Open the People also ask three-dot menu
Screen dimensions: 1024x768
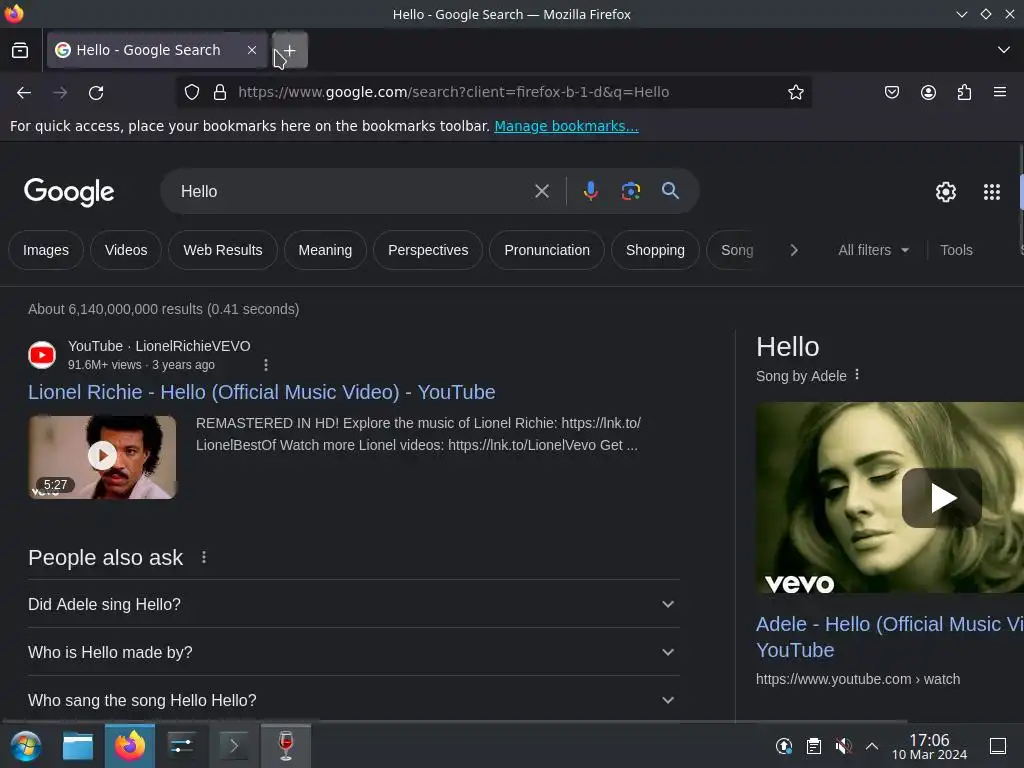204,558
